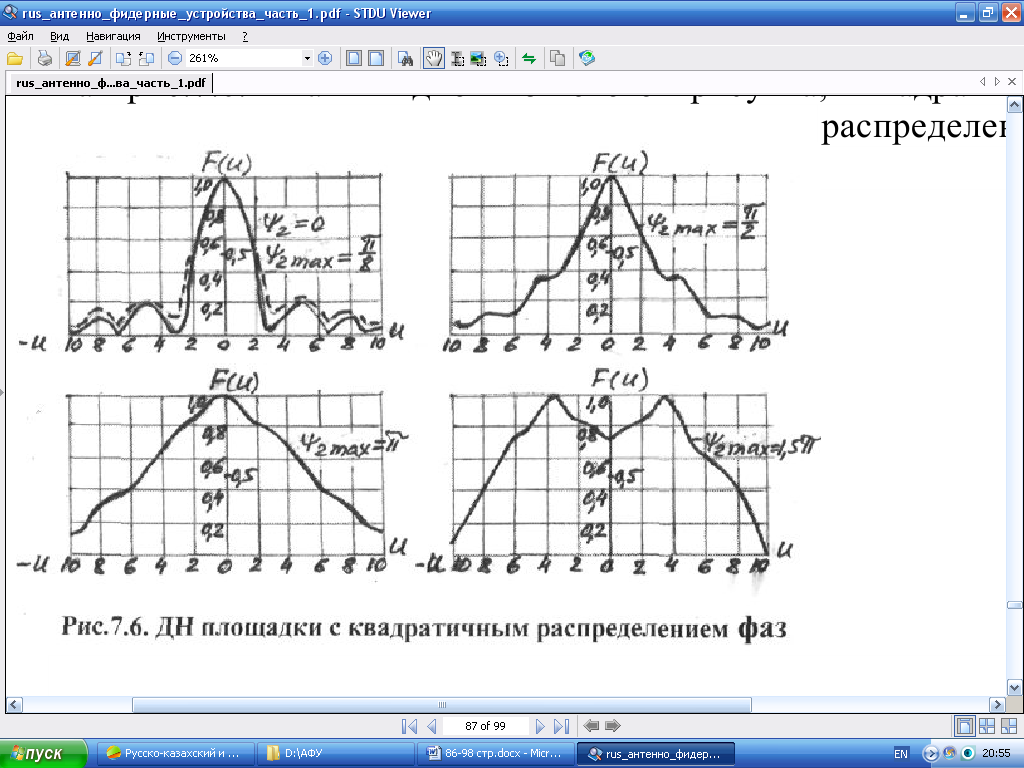Select the Hand pan tool

click(433, 58)
